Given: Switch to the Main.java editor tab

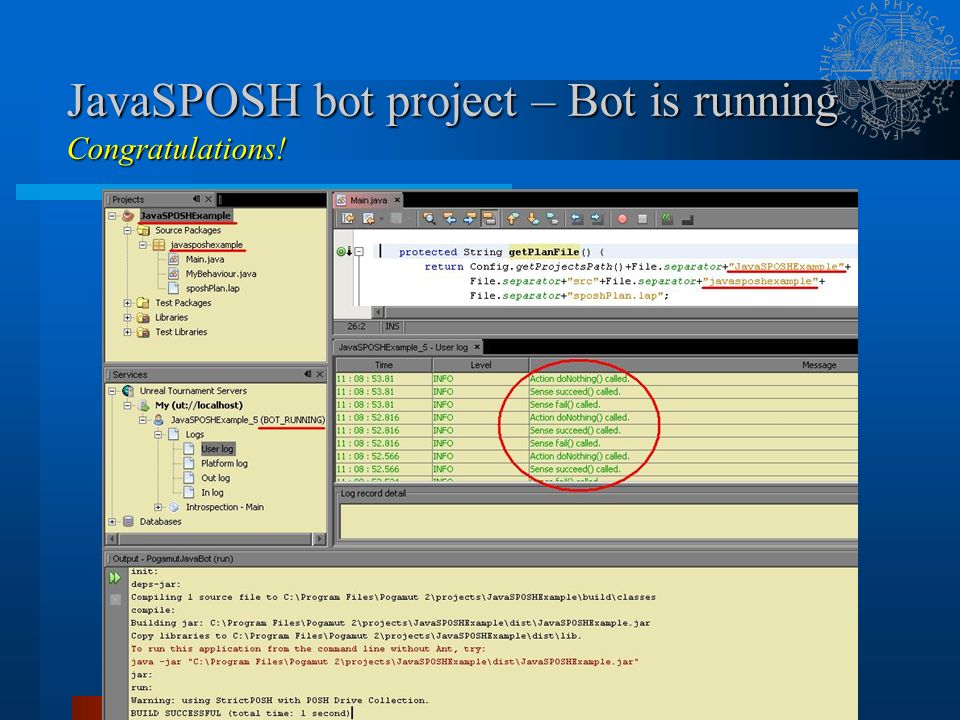Looking at the screenshot, I should 368,200.
